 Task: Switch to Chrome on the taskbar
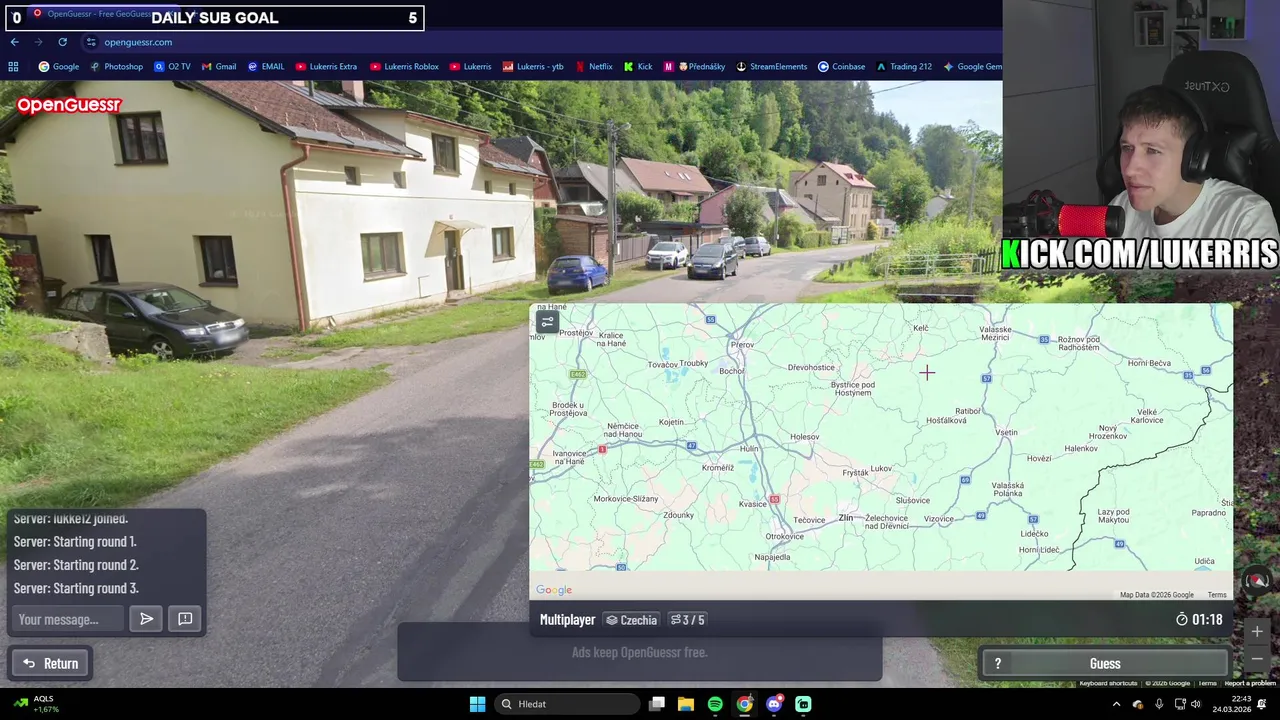[x=745, y=704]
